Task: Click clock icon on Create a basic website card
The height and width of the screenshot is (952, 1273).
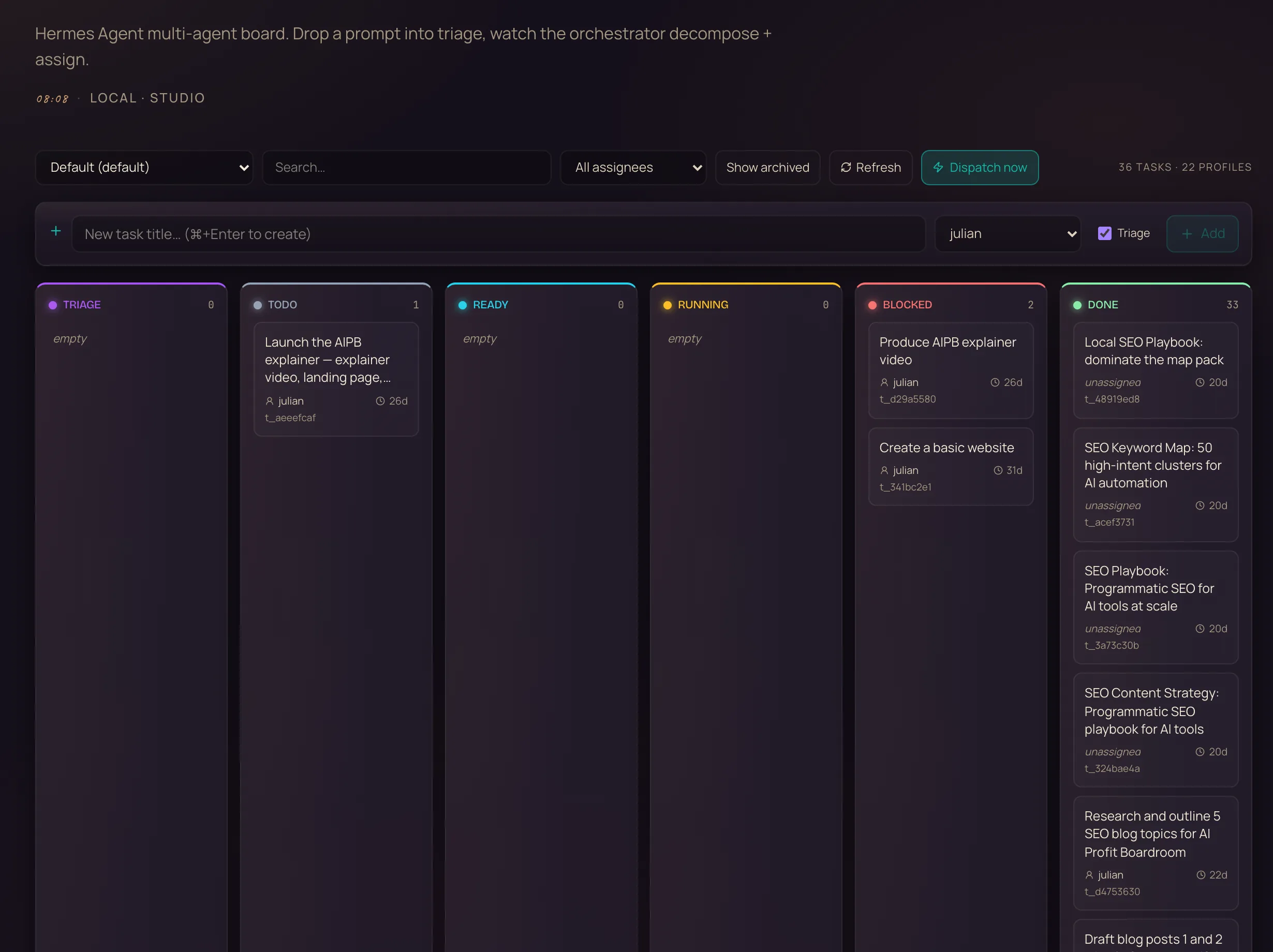Action: 998,470
